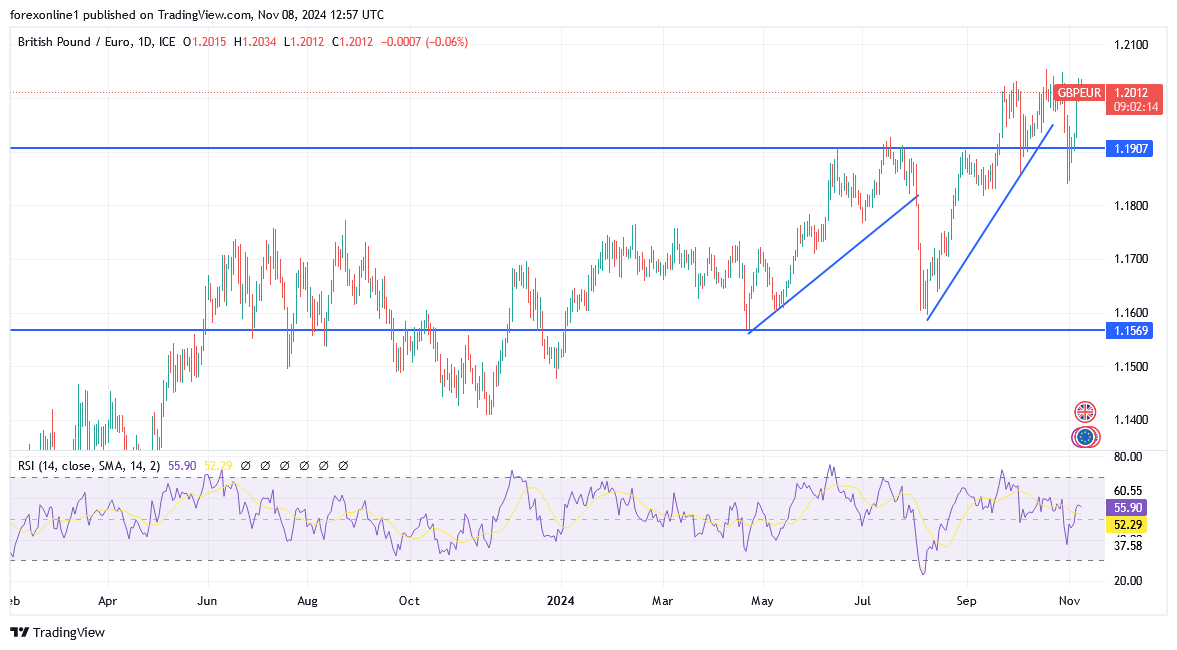Open the forexonline1 publication header text
The image size is (1177, 650).
197,15
